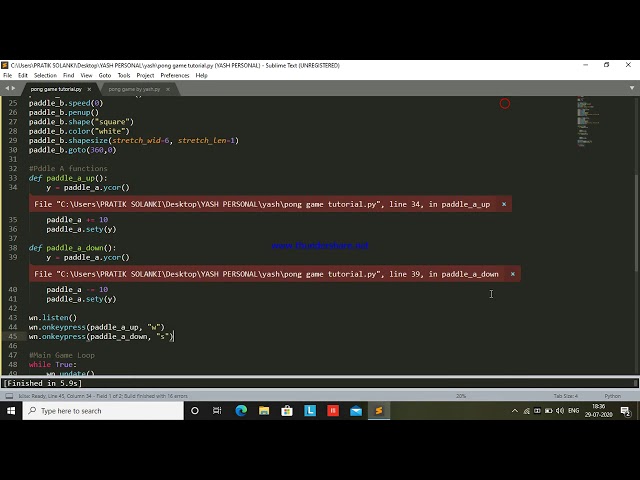Click the code minimap preview
The width and height of the screenshot is (640, 480).
pos(588,121)
